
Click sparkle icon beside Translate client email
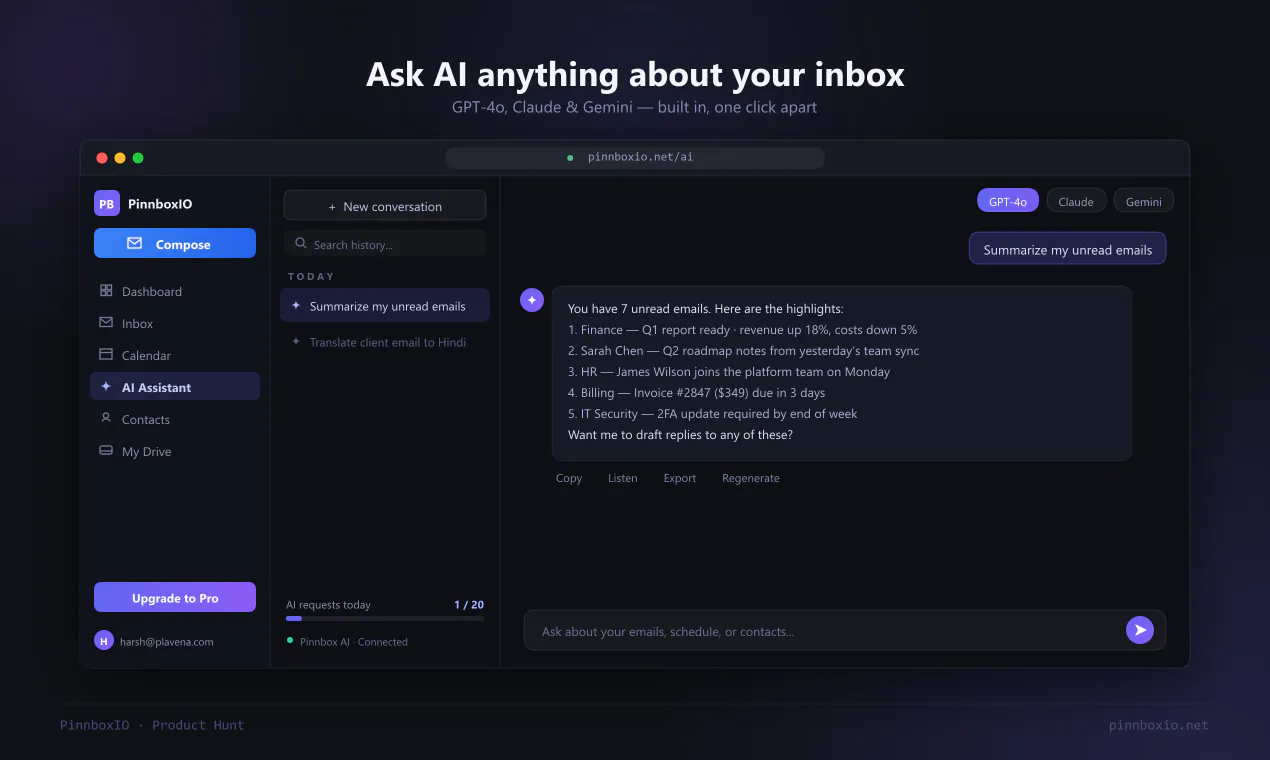[296, 342]
